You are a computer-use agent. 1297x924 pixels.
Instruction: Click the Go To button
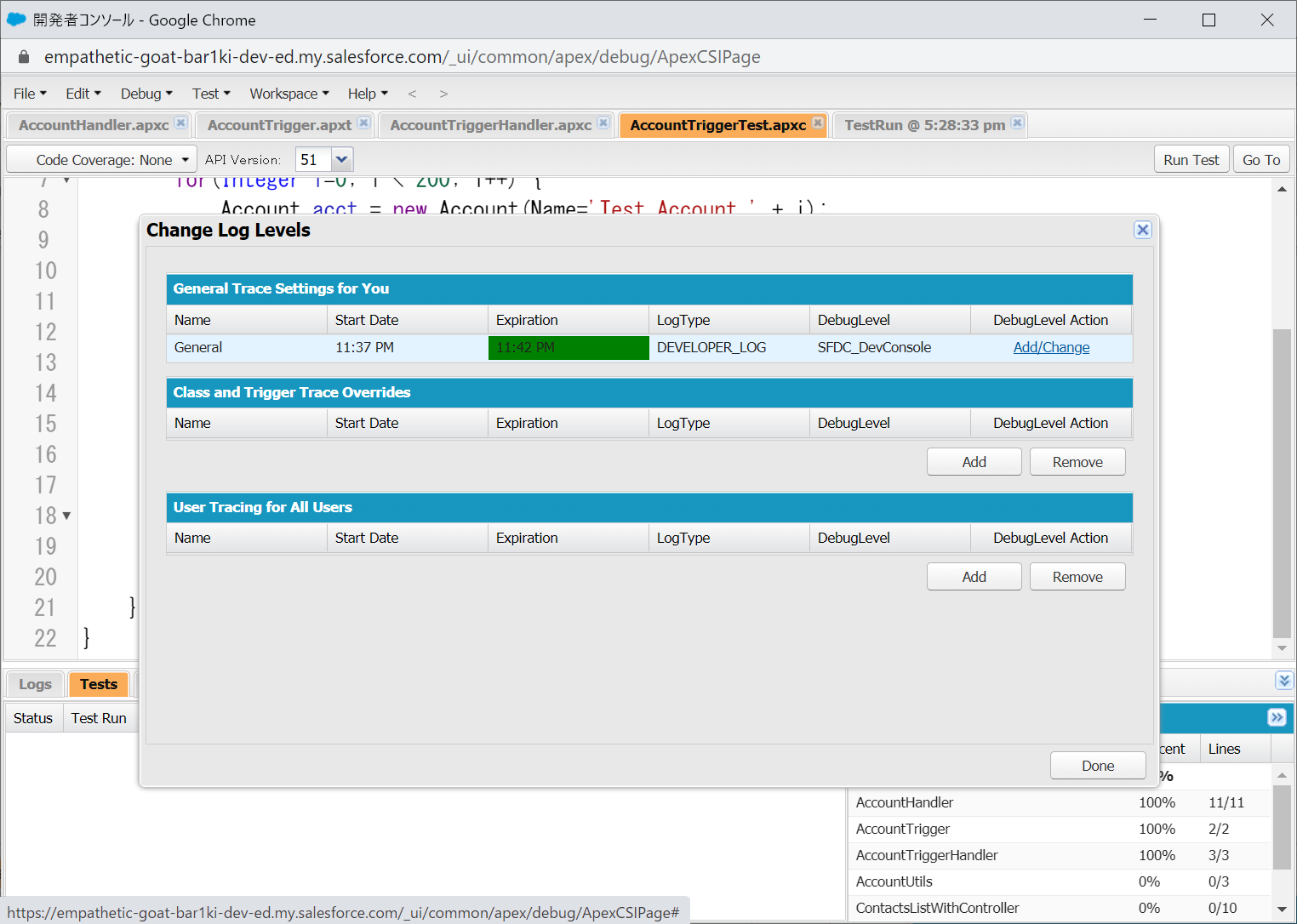1261,160
